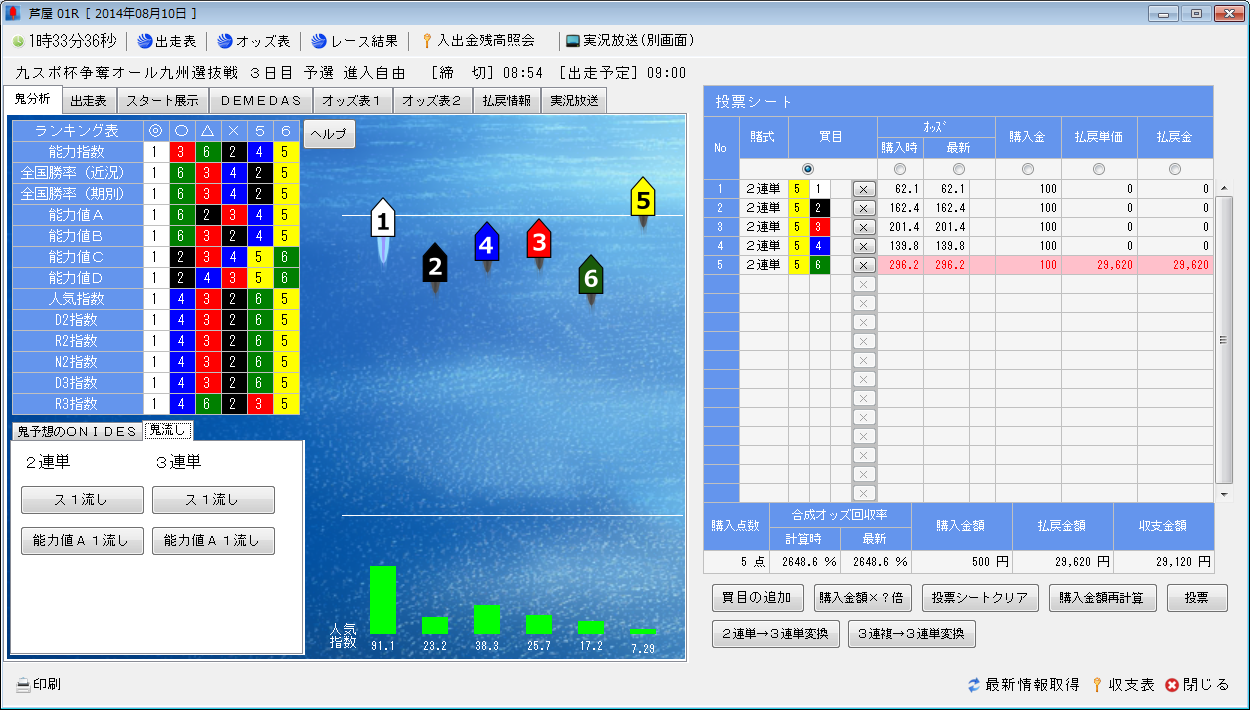Switch to the スタート展示 tab
1250x710 pixels.
click(163, 101)
